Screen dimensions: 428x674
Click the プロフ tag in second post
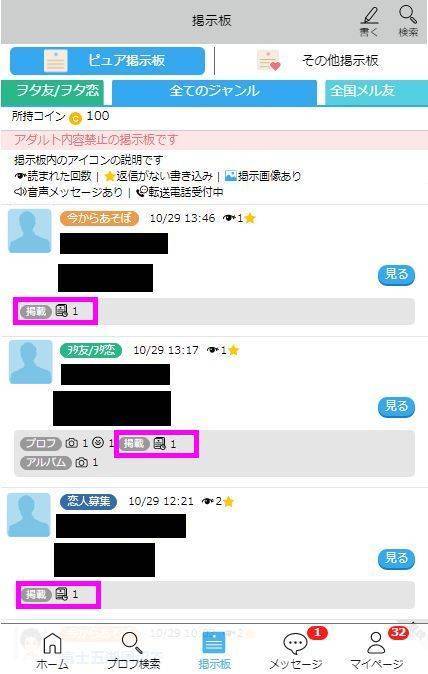coord(41,443)
